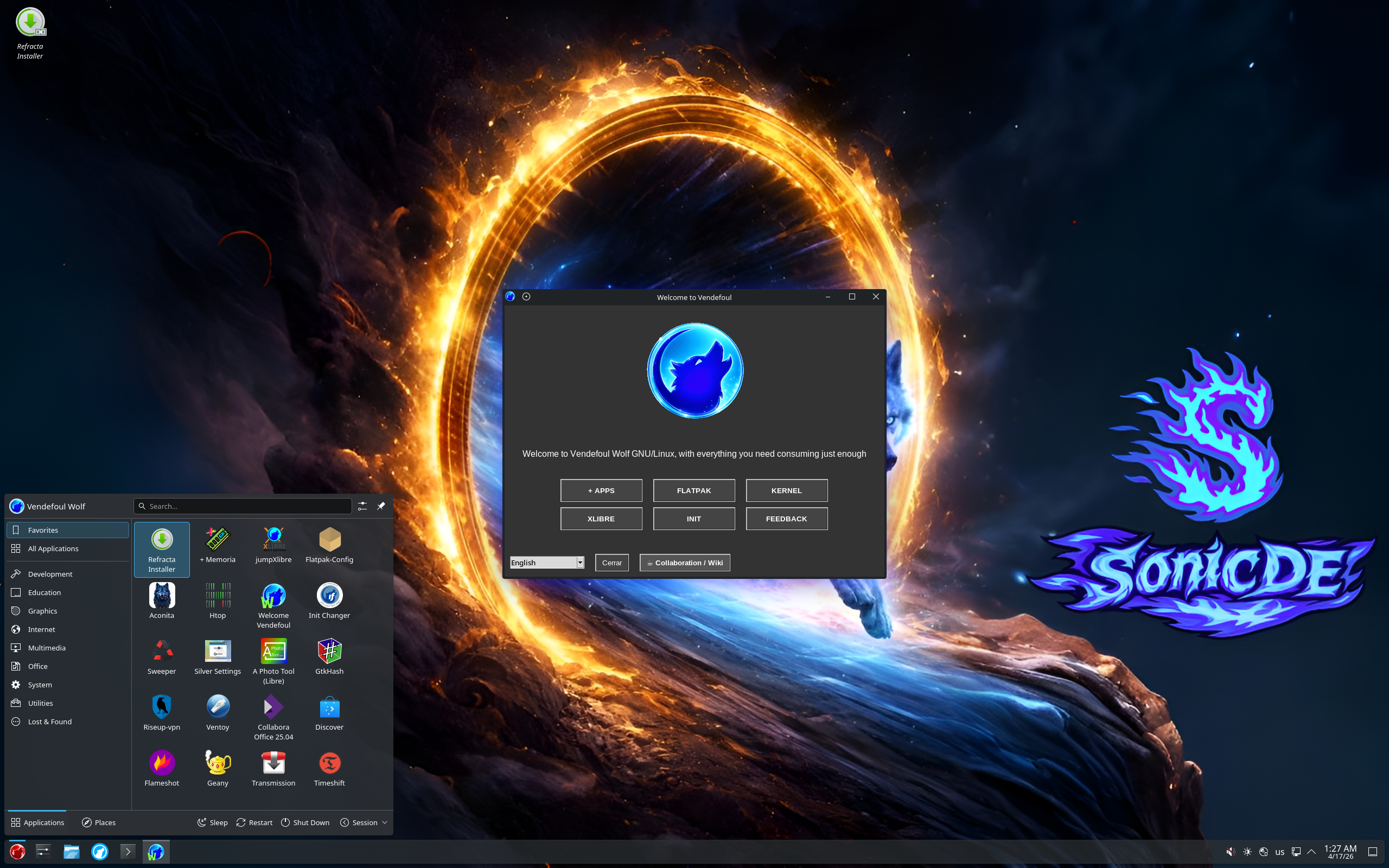Screen dimensions: 1389x868
Task: Open the Development category
Action: pyautogui.click(x=68, y=573)
